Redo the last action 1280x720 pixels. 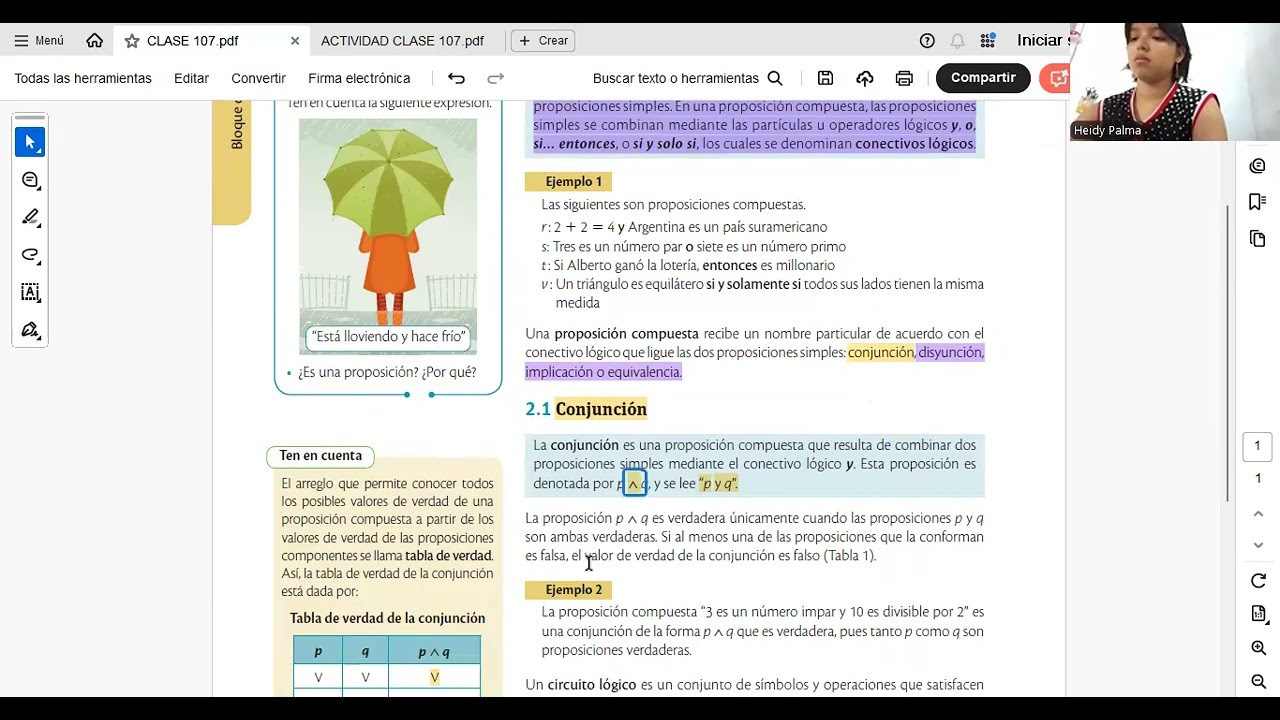coord(495,78)
